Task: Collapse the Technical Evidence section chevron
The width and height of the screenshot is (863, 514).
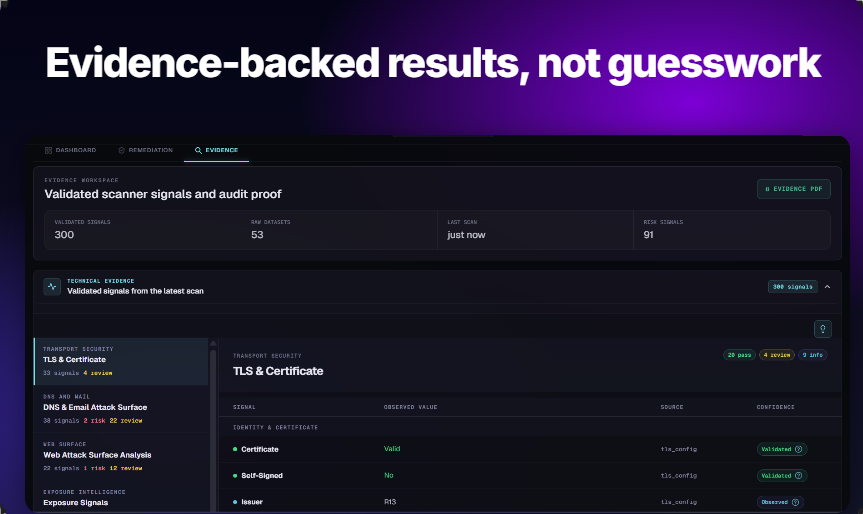Action: pyautogui.click(x=827, y=287)
